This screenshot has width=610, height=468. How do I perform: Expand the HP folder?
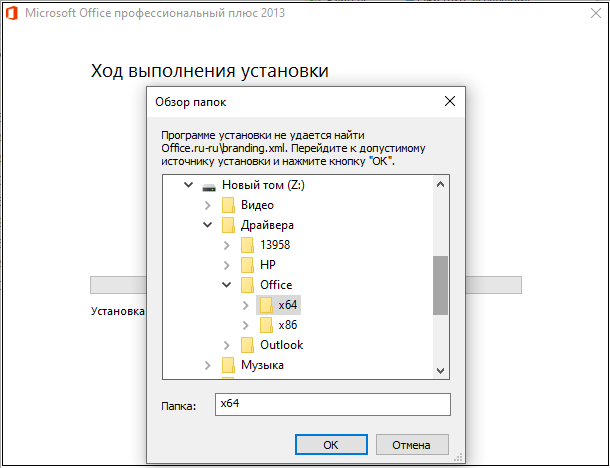pos(227,265)
